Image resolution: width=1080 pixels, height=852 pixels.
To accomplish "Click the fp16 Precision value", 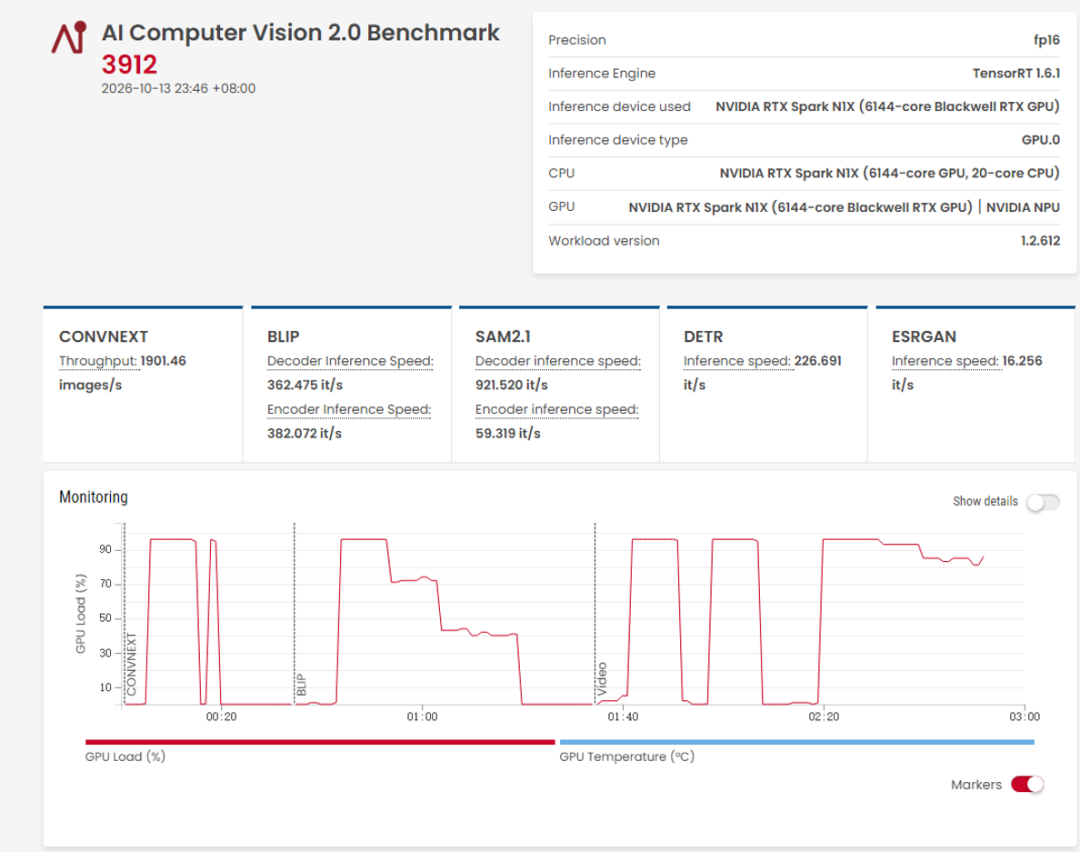I will (1046, 40).
